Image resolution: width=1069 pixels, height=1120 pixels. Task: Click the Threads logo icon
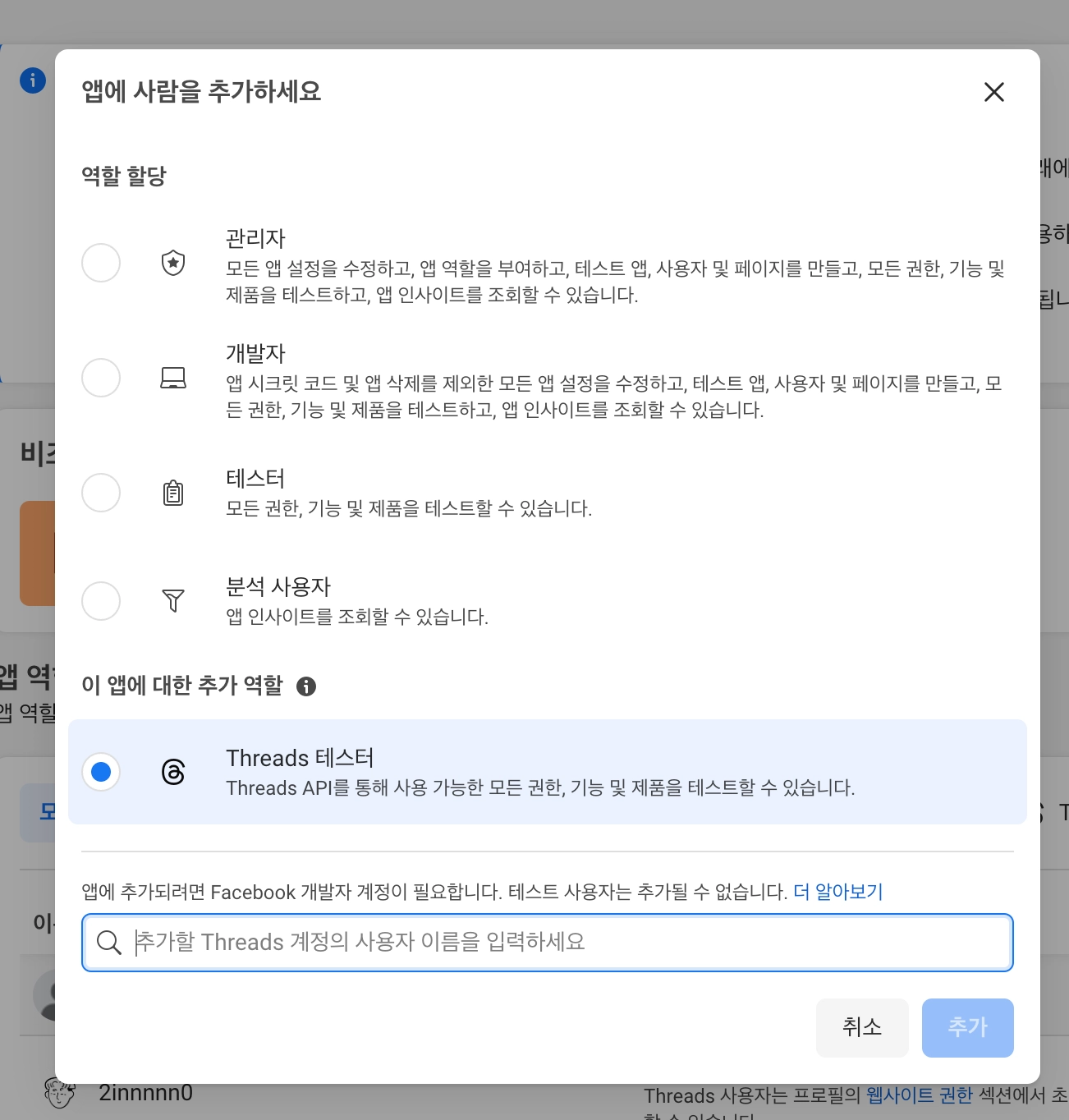click(x=173, y=772)
